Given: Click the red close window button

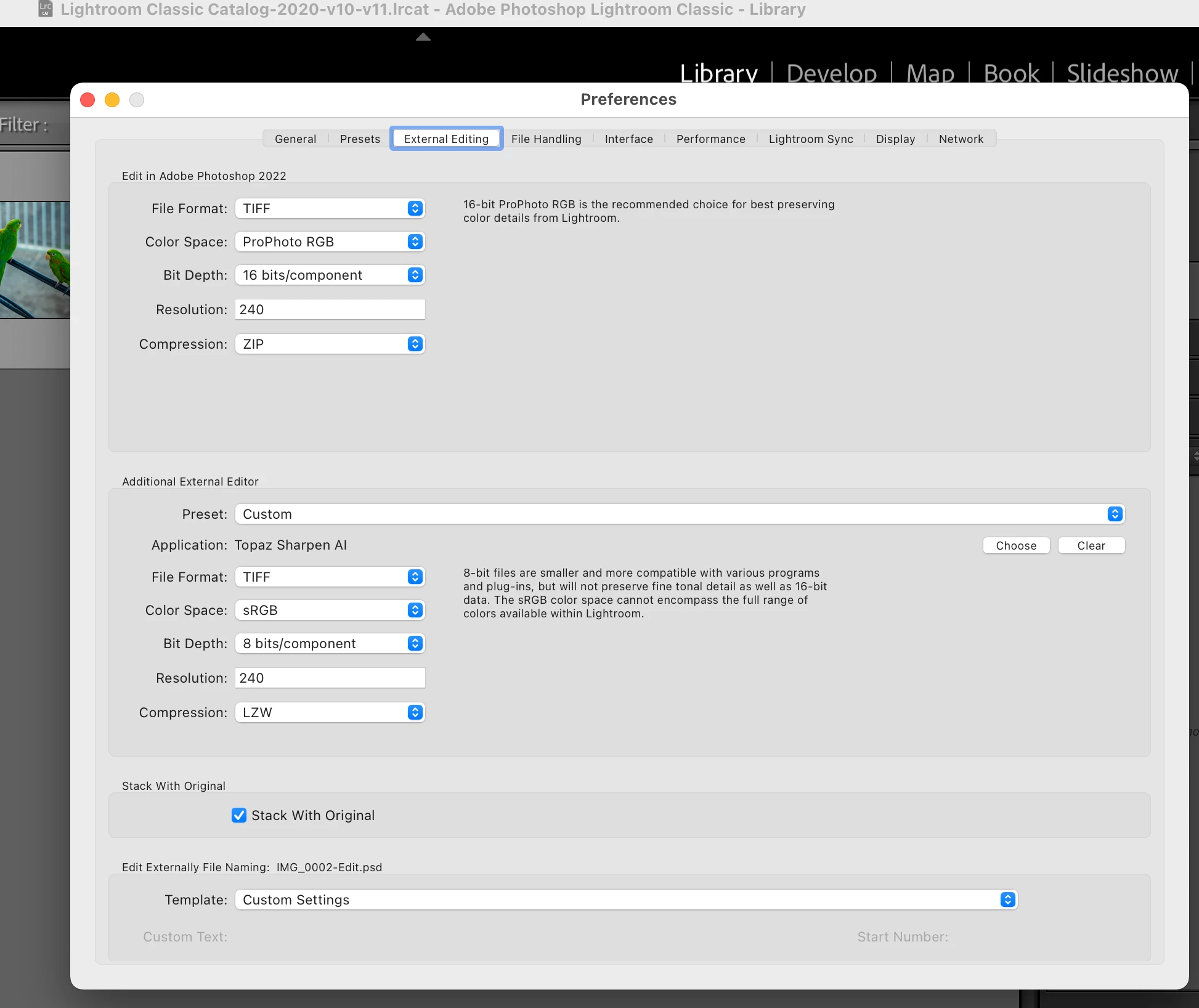Looking at the screenshot, I should pos(87,100).
